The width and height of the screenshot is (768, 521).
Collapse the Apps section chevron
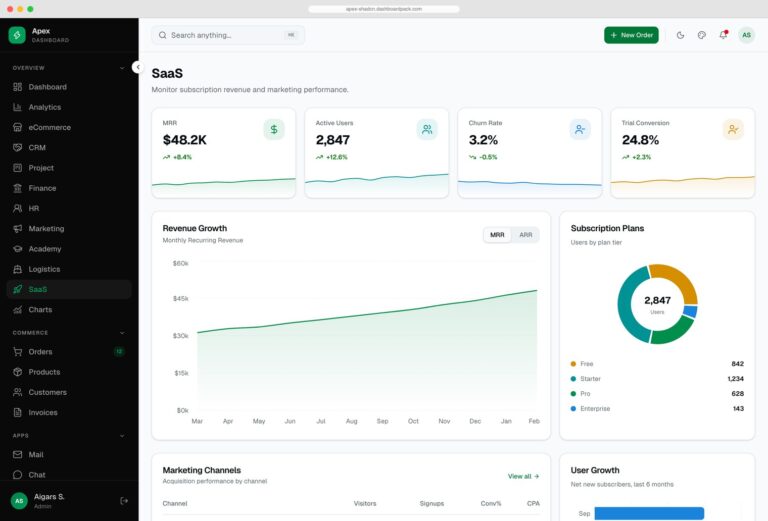tap(122, 436)
